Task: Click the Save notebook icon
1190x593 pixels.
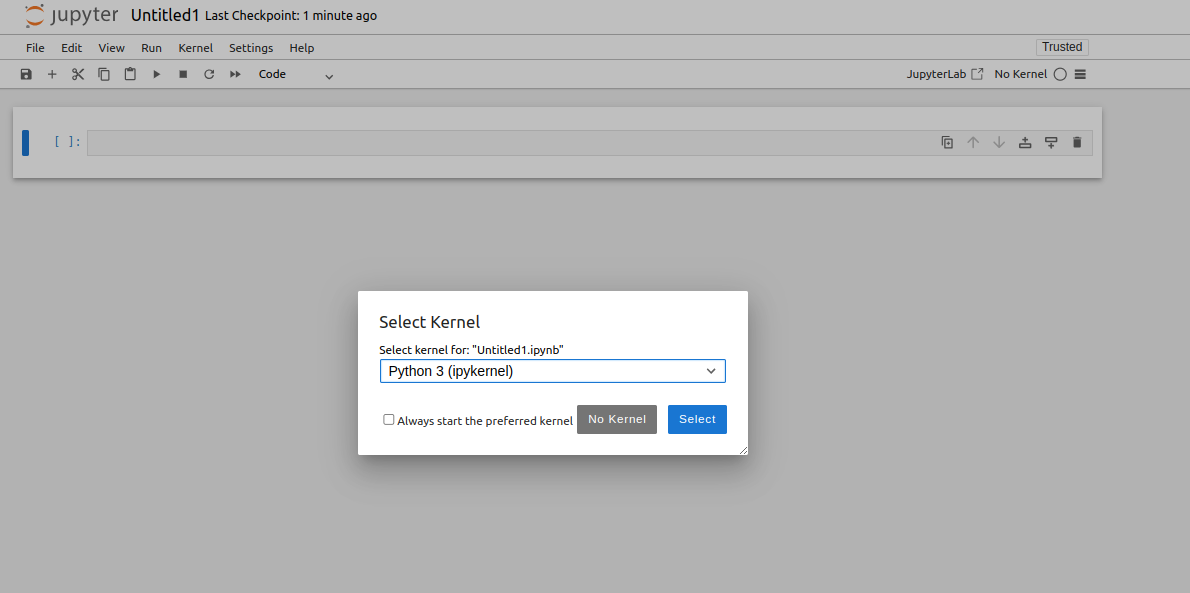Action: (26, 74)
